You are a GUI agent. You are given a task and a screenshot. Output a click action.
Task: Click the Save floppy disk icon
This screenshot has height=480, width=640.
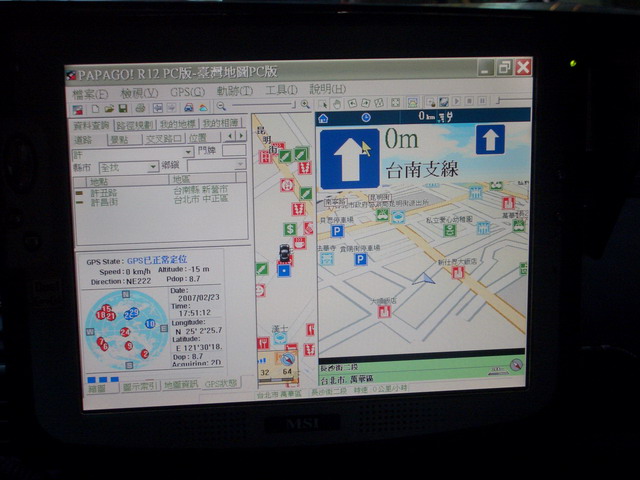tap(123, 109)
